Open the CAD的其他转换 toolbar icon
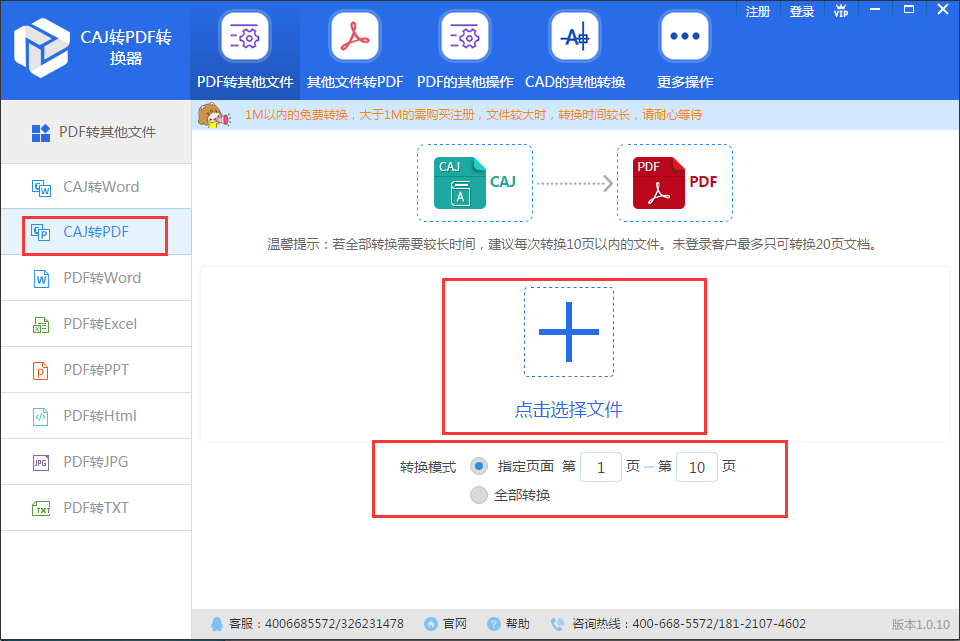Viewport: 960px width, 641px height. click(x=575, y=37)
